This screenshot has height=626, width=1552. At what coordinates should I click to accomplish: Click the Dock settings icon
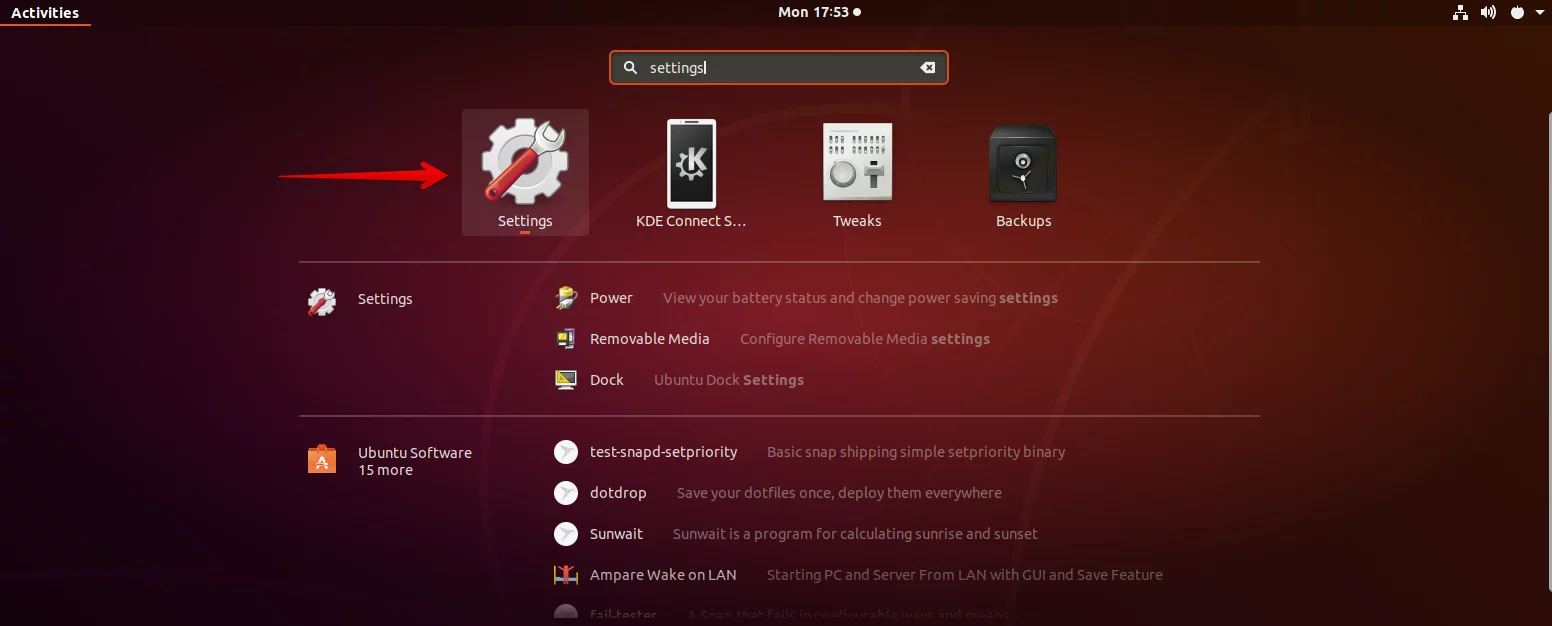(566, 380)
